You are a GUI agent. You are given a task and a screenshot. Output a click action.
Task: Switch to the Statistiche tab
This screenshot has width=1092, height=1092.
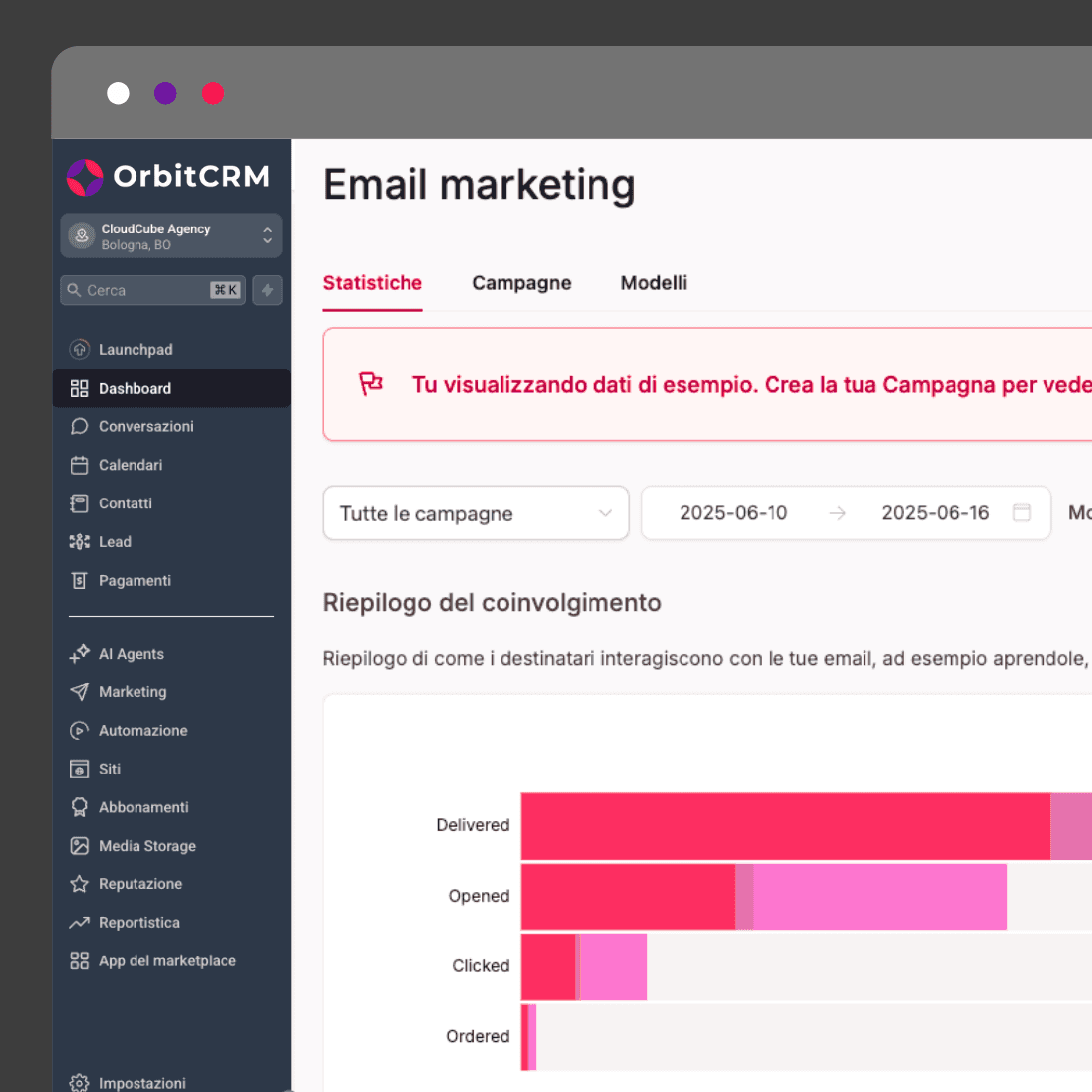click(373, 283)
